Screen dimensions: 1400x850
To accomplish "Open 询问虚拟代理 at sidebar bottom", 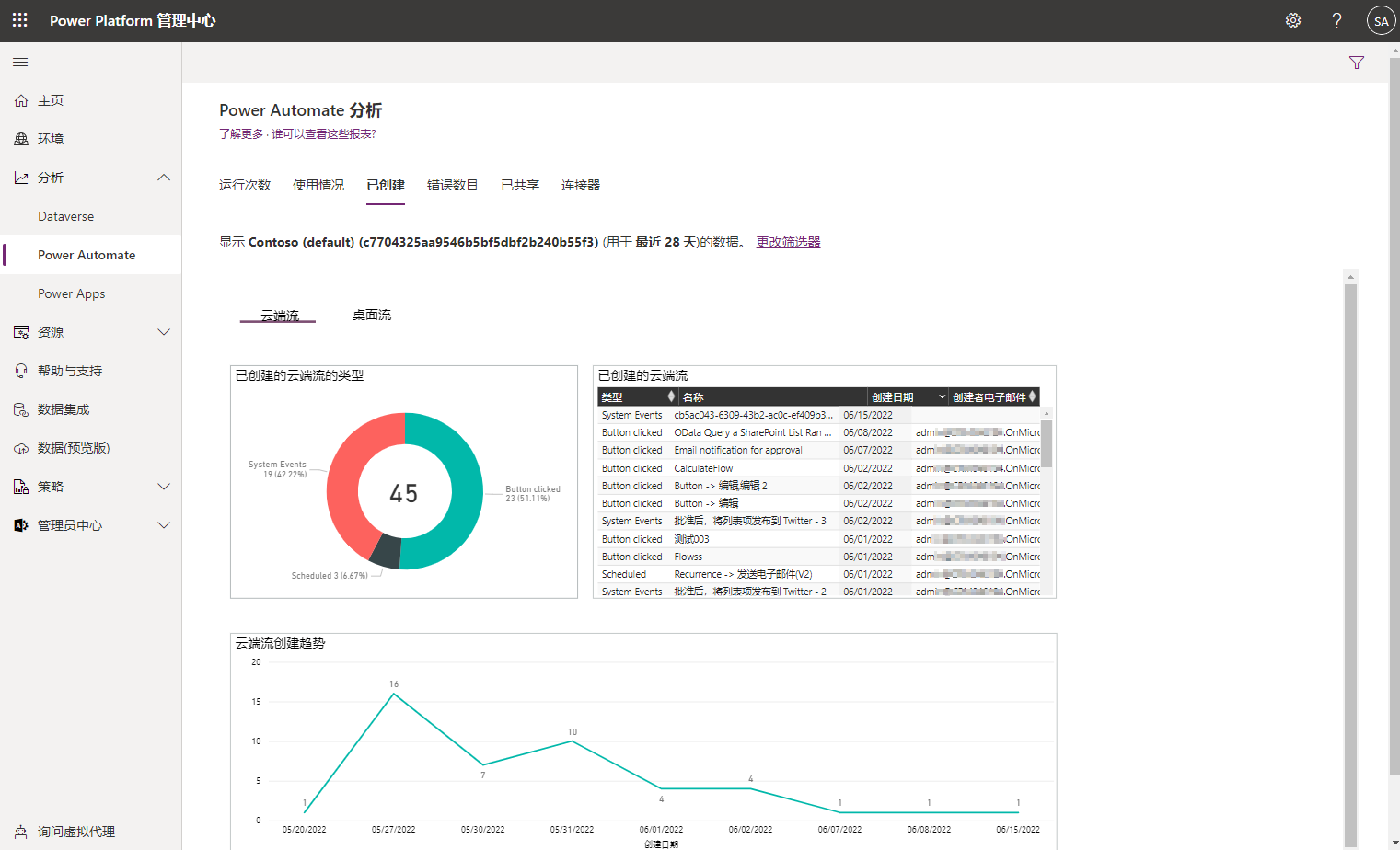I will [76, 832].
